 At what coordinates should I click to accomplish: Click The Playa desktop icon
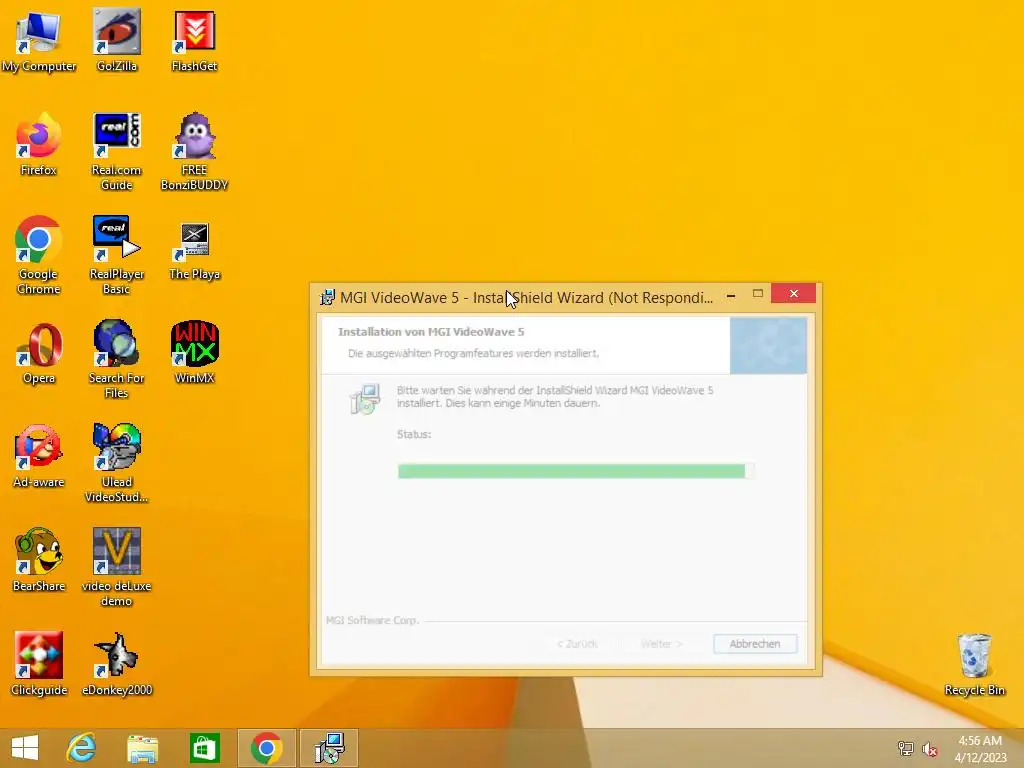[195, 251]
